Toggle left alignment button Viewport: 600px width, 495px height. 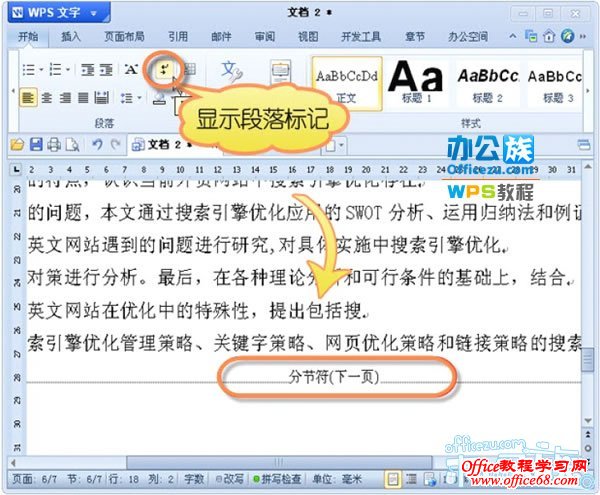pyautogui.click(x=28, y=98)
